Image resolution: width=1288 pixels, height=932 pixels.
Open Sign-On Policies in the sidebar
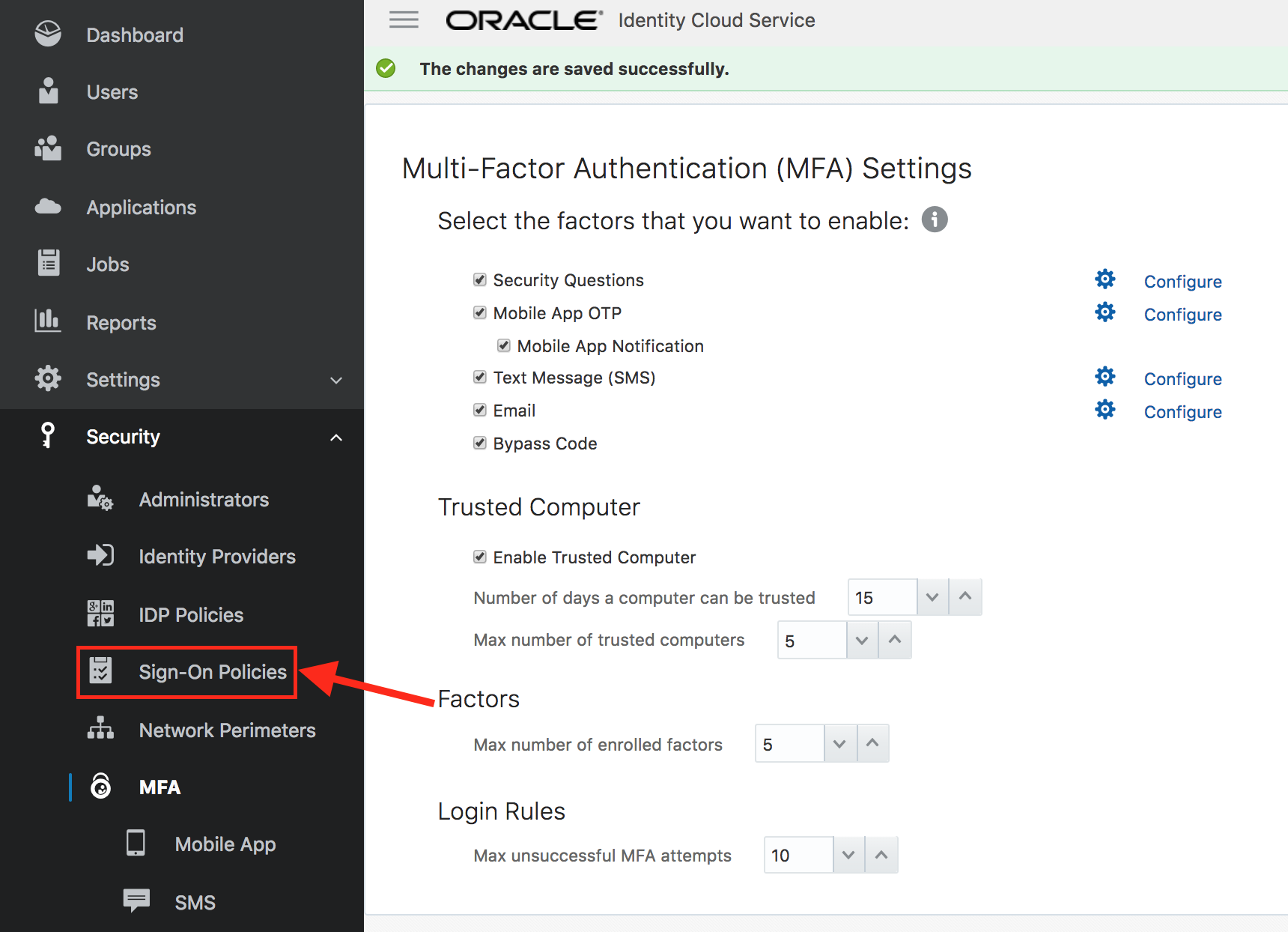coord(187,672)
